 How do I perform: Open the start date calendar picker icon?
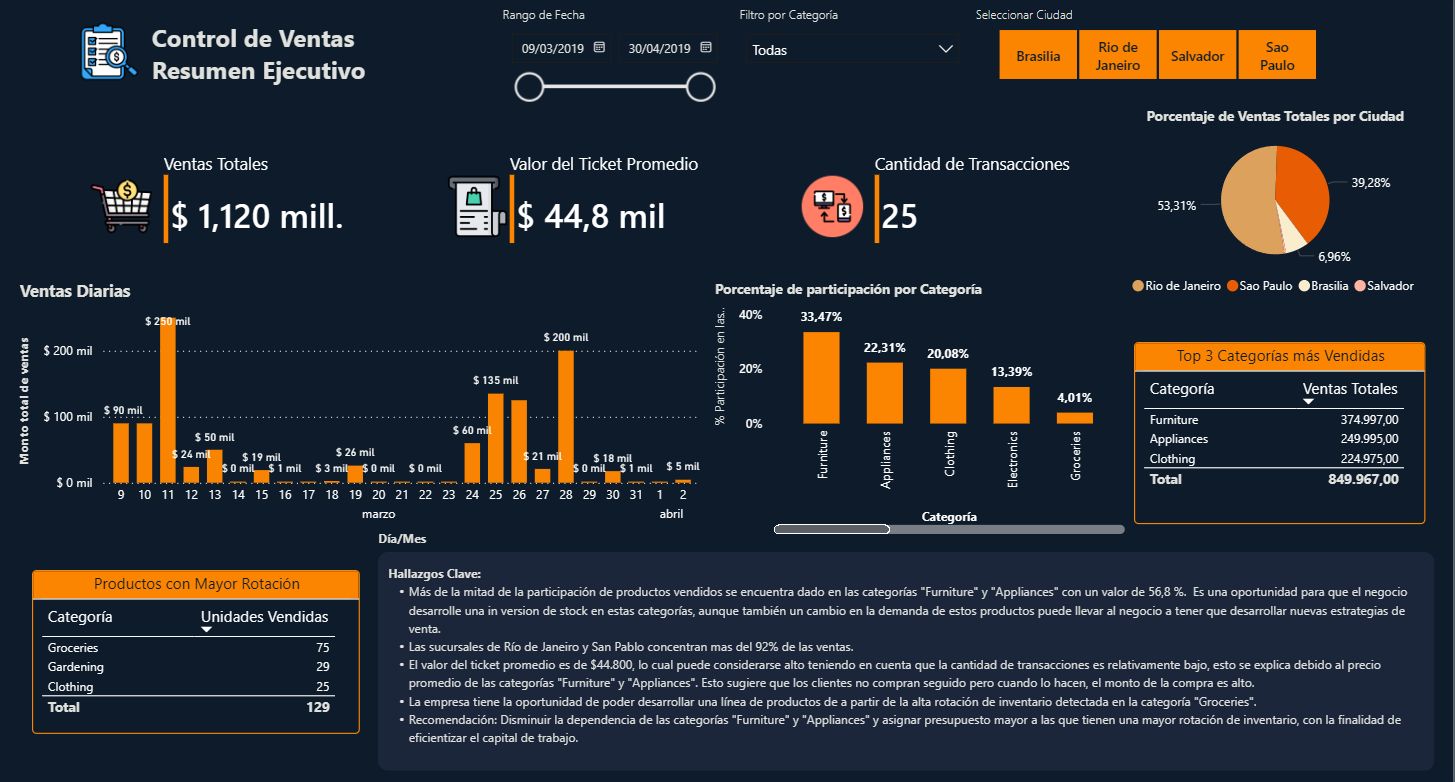point(599,48)
